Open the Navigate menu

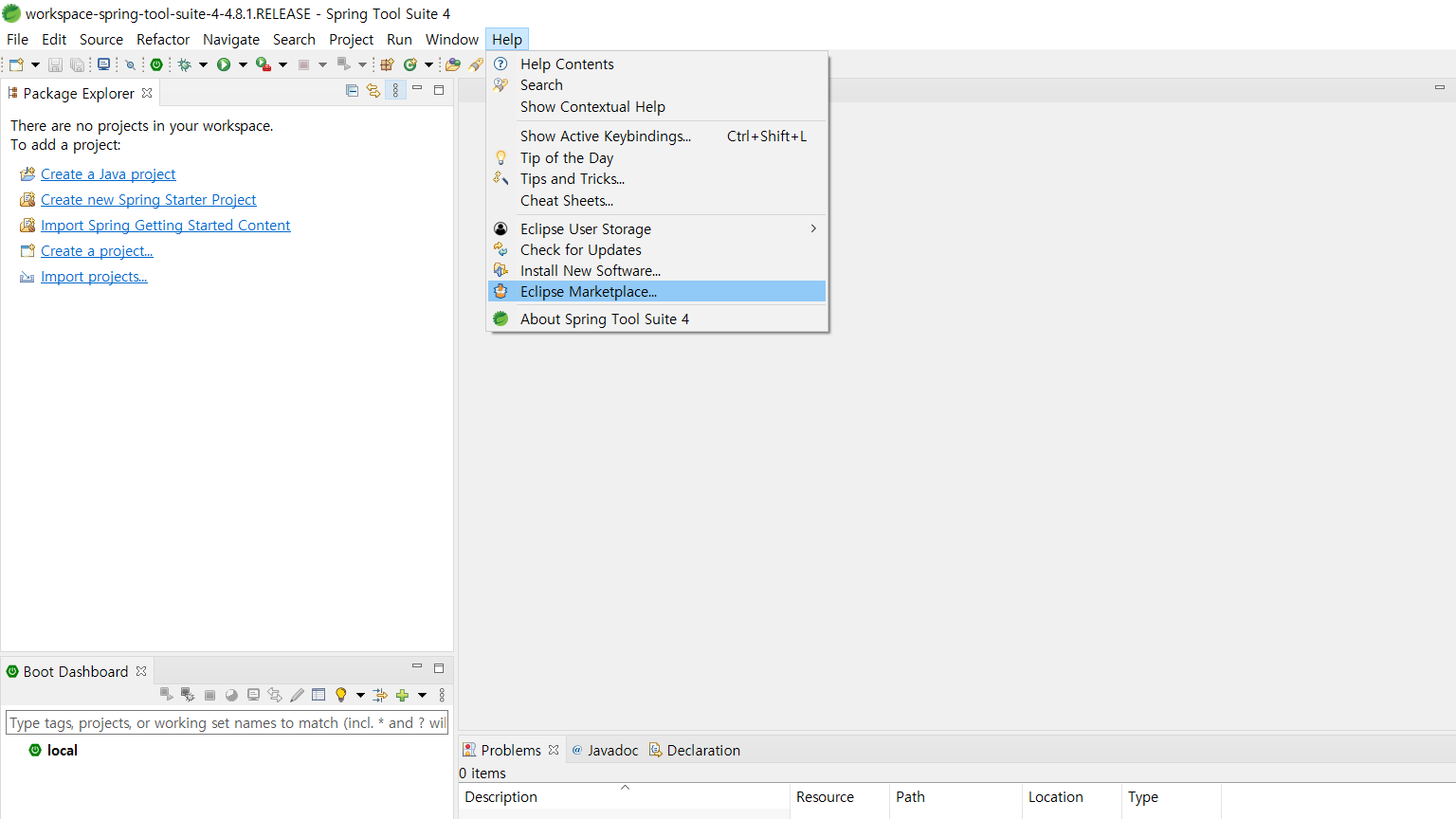click(x=231, y=39)
